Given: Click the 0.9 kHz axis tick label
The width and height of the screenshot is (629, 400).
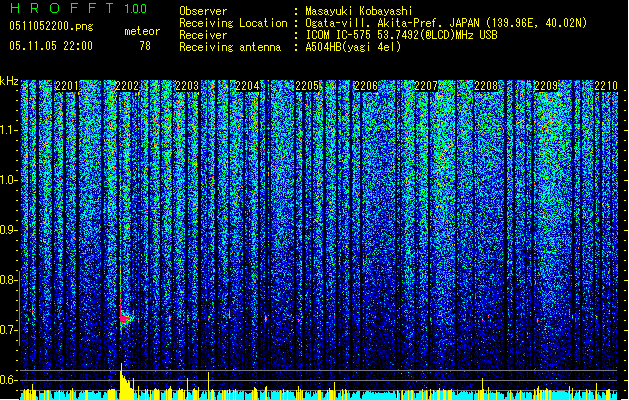Looking at the screenshot, I should (x=8, y=230).
